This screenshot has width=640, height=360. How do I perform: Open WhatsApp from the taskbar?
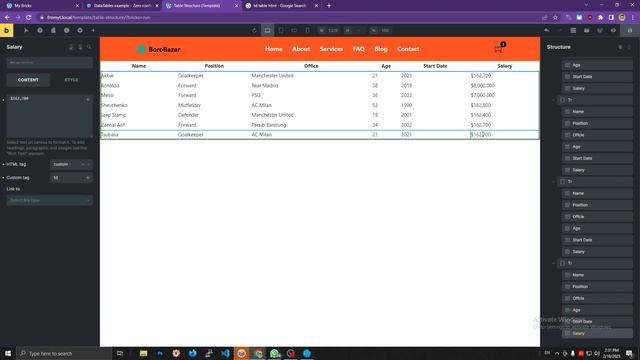[275, 353]
